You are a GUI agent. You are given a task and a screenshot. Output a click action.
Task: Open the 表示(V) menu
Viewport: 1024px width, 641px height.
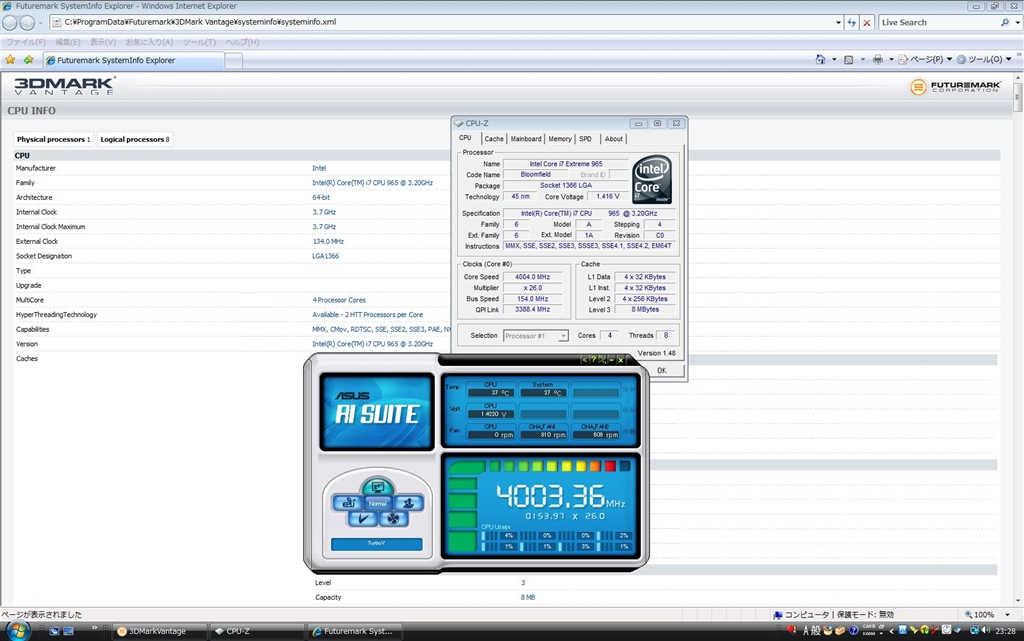103,42
